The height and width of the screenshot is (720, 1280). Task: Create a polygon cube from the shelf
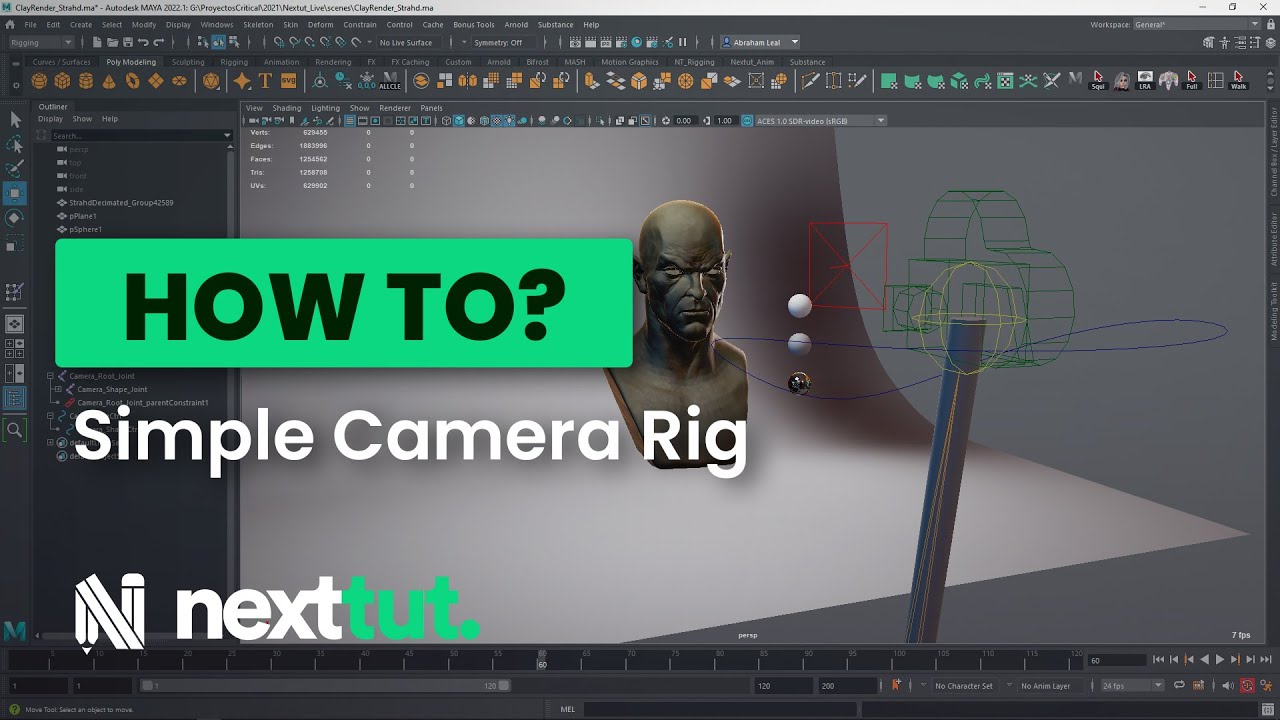pyautogui.click(x=62, y=81)
